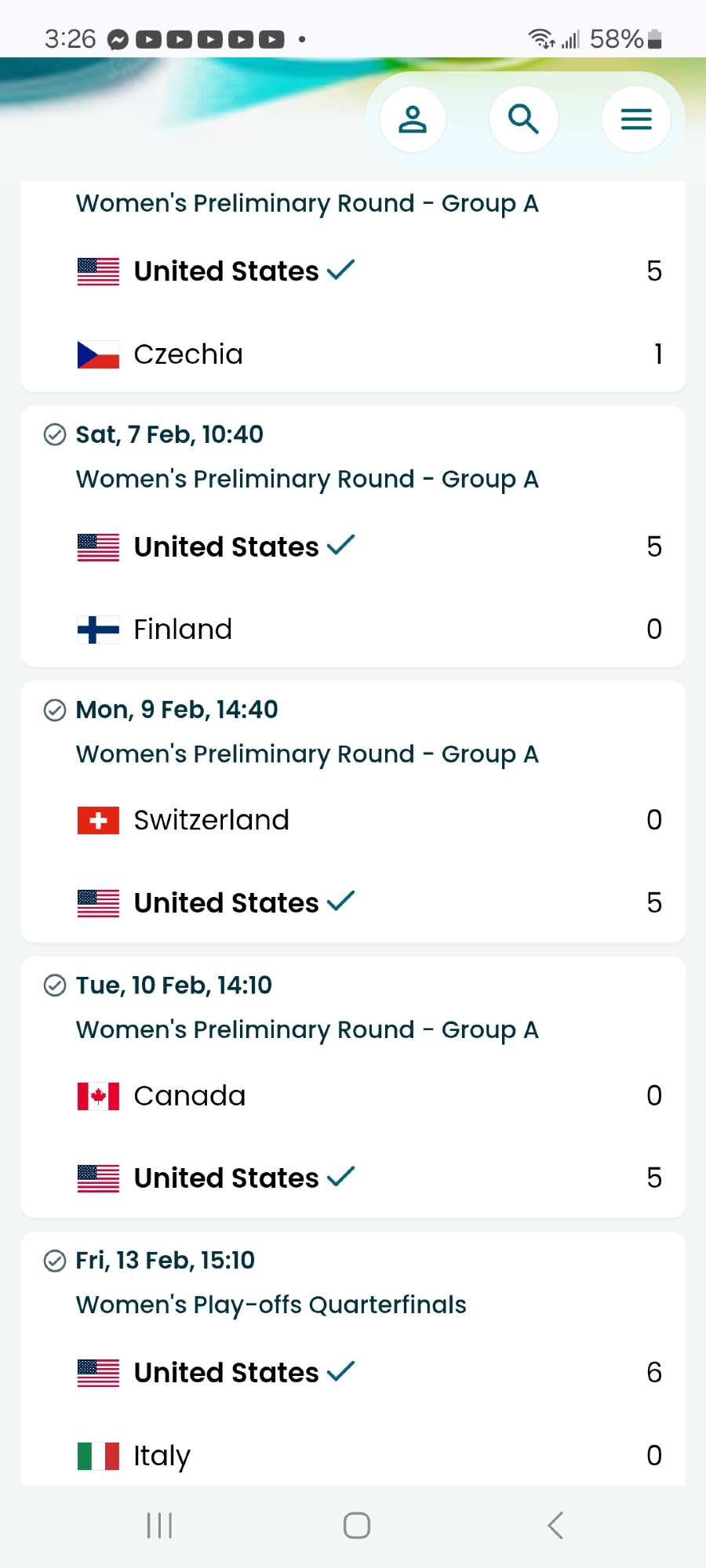Tap completed check icon beside Tue, 10 Feb
This screenshot has height=1568, width=706.
(54, 985)
